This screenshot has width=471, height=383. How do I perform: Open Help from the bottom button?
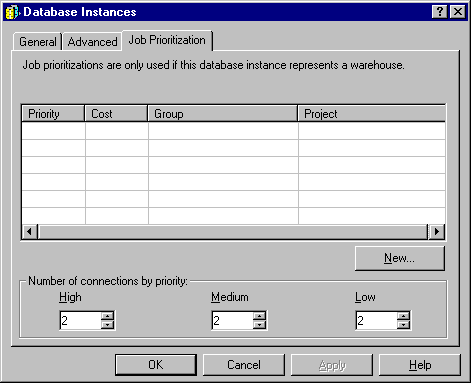coord(420,365)
